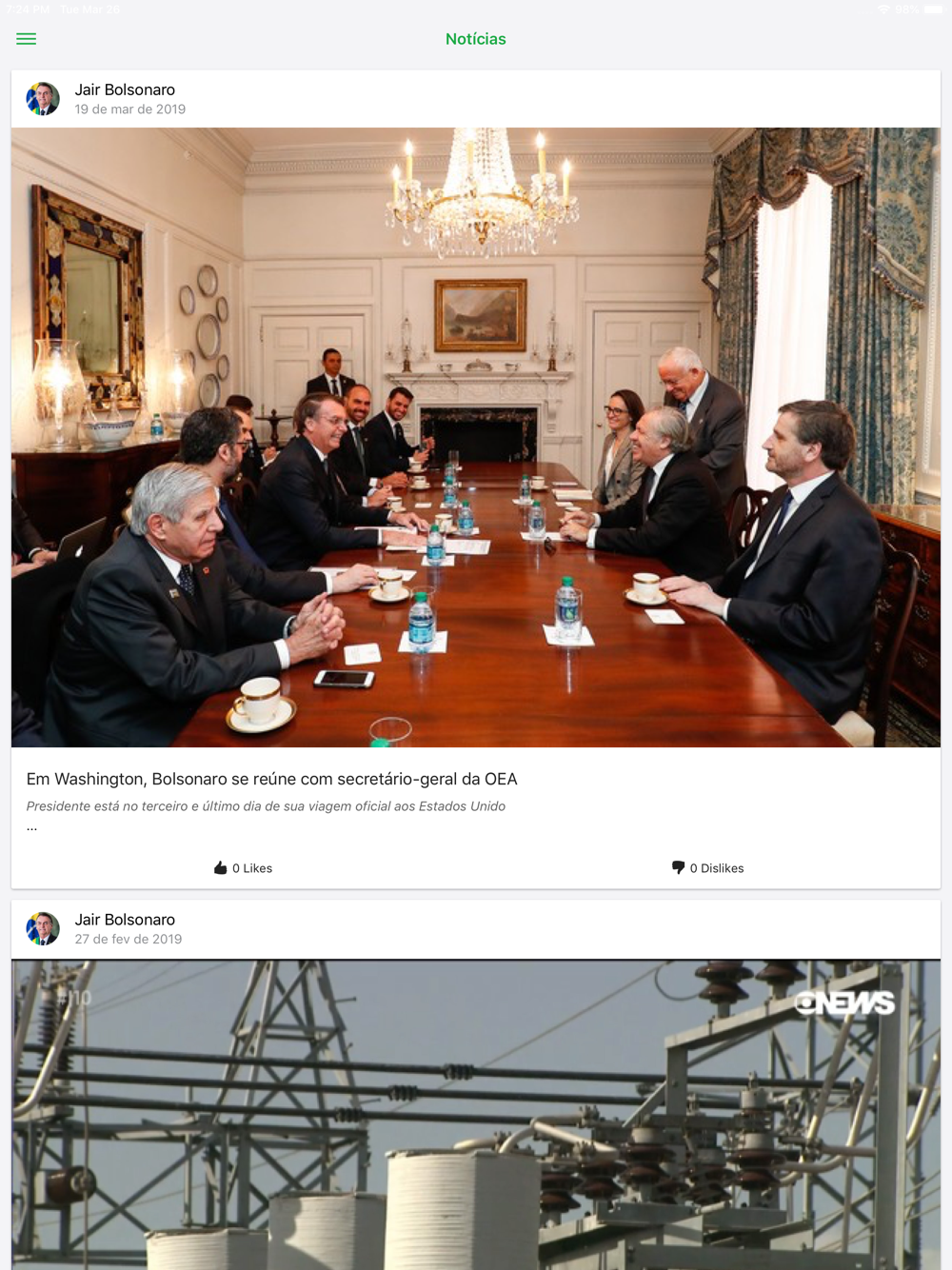Dislike the OEA meeting post

[708, 868]
